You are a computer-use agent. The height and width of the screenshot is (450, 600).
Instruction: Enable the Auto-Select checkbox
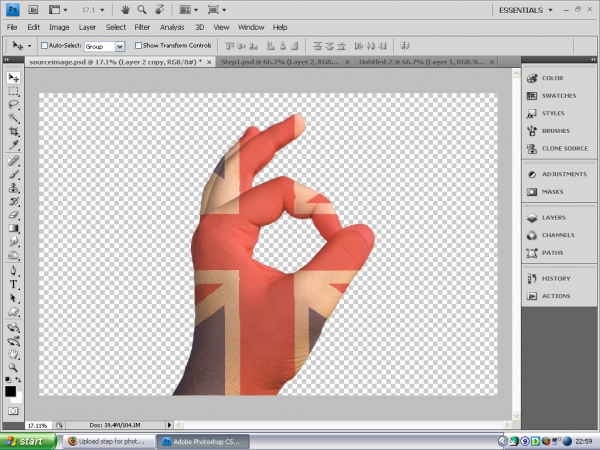[x=44, y=46]
